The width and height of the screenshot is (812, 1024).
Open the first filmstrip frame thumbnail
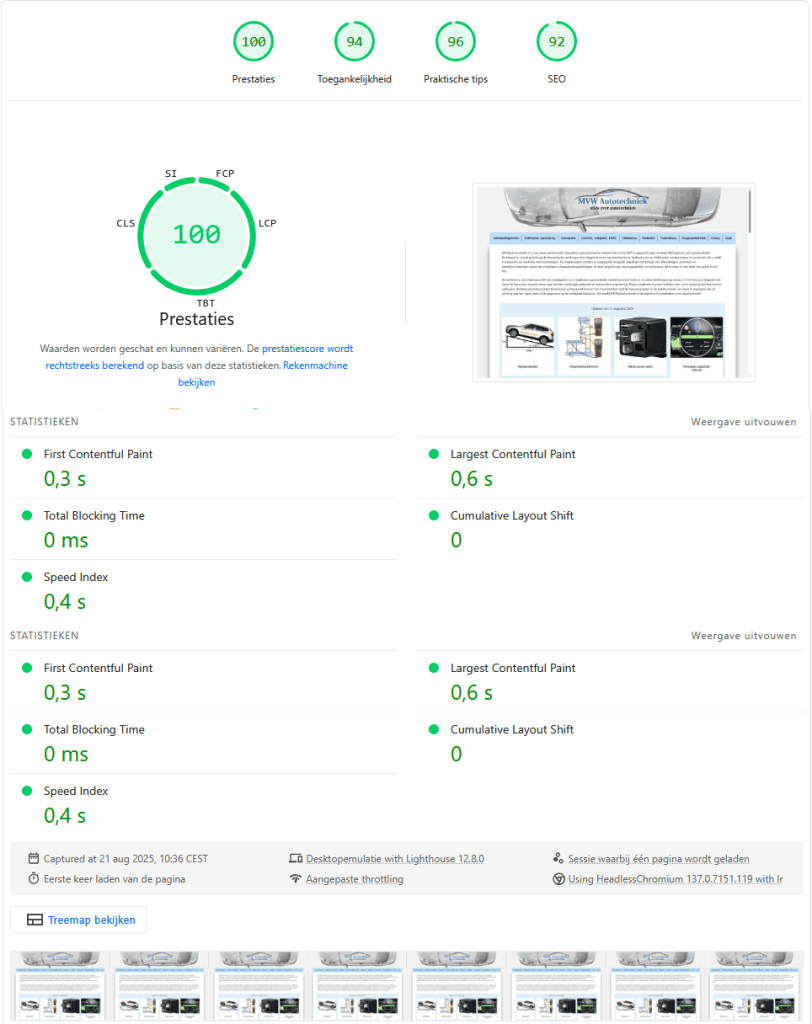tap(60, 986)
